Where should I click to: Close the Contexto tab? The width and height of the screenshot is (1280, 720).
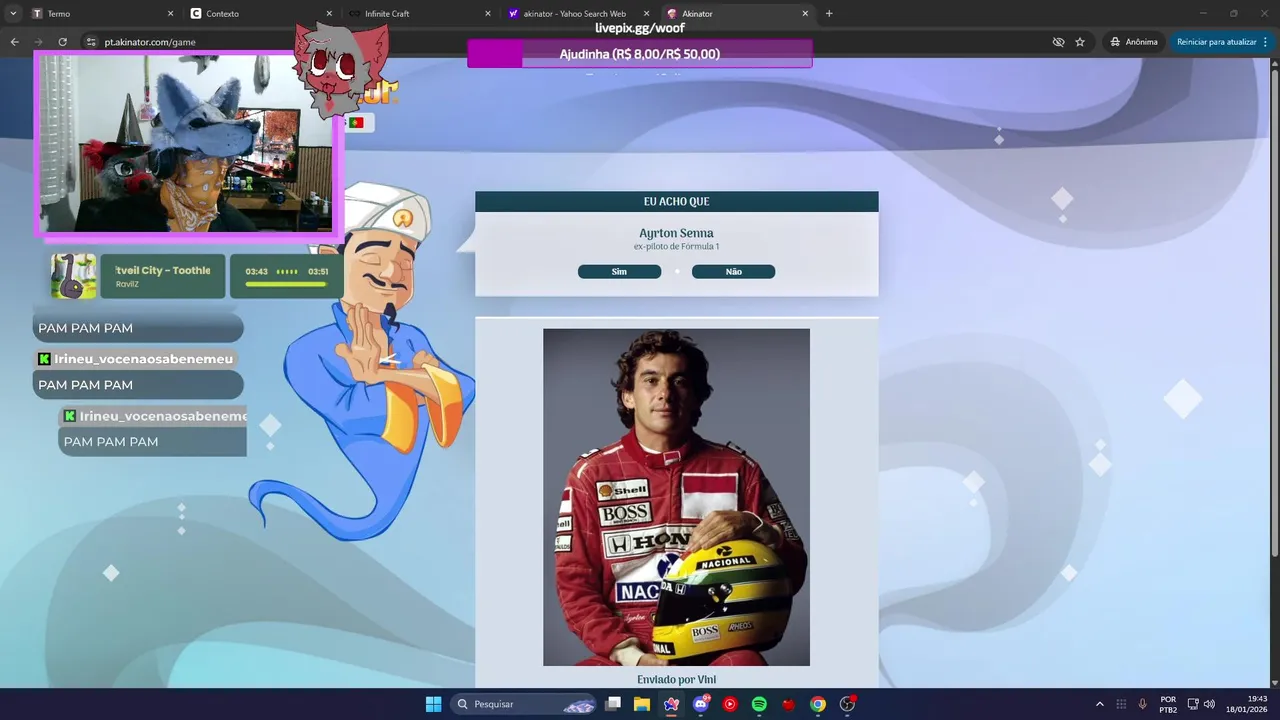[329, 14]
